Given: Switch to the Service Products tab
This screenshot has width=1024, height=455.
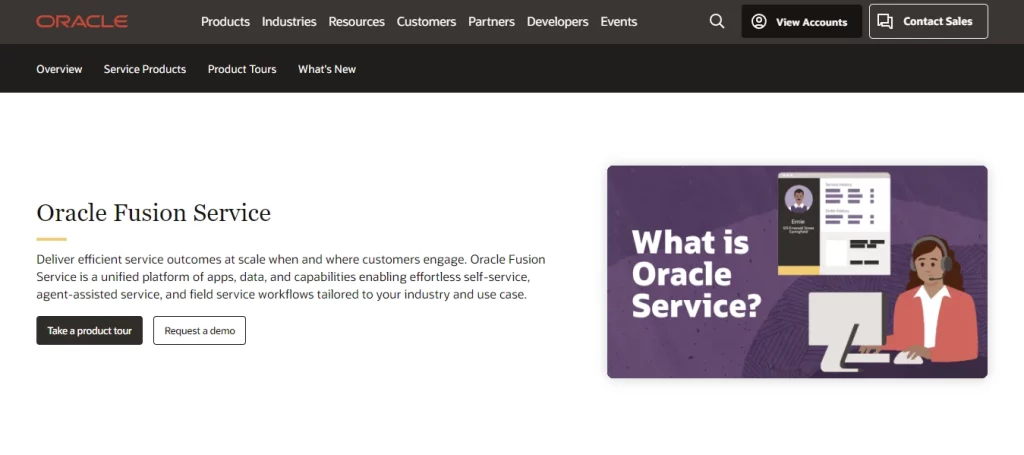Looking at the screenshot, I should click(145, 69).
